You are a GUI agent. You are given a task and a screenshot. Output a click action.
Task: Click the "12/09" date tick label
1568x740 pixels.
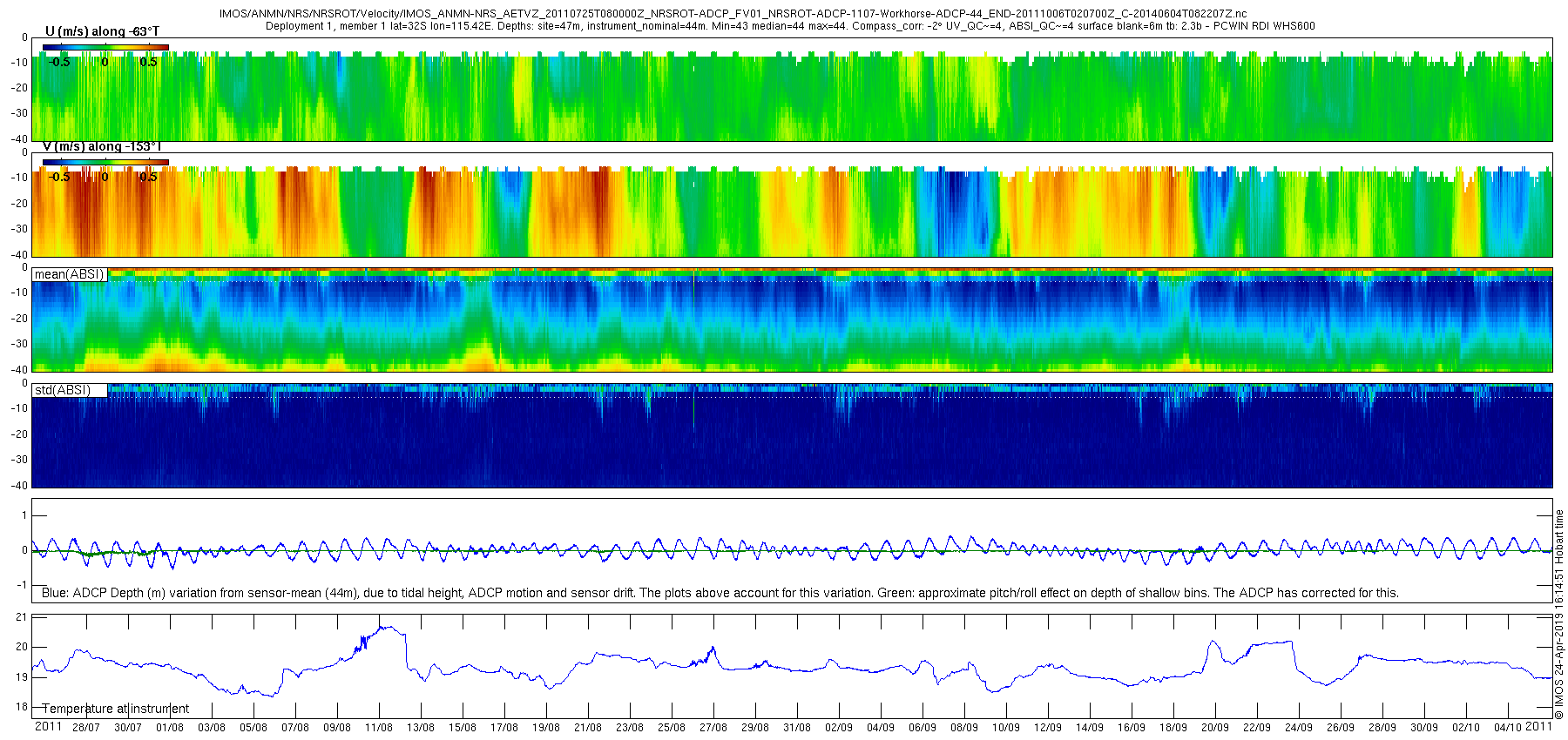point(1047,728)
